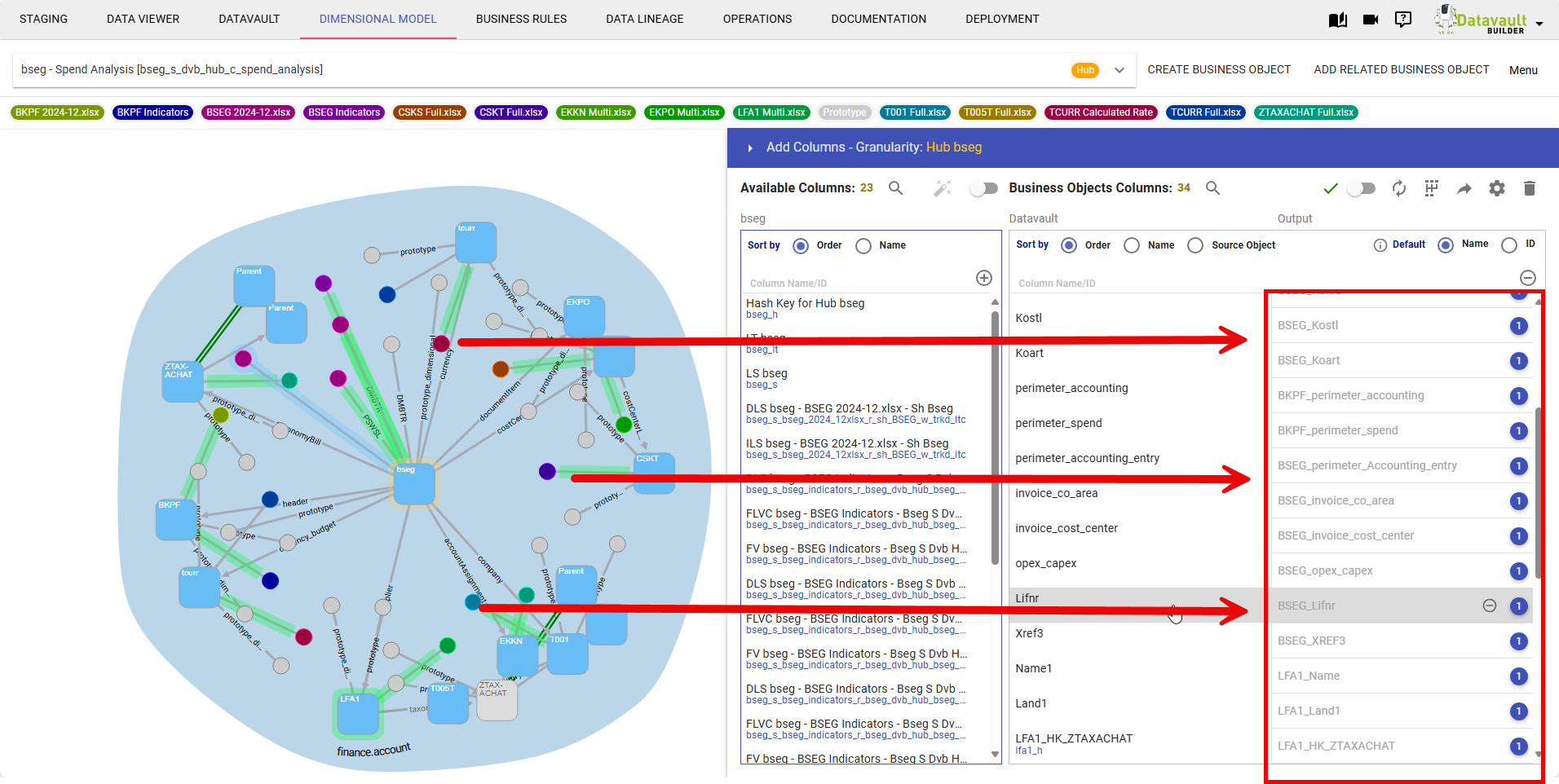Click the trash delete icon
This screenshot has height=784, width=1559.
pos(1530,188)
